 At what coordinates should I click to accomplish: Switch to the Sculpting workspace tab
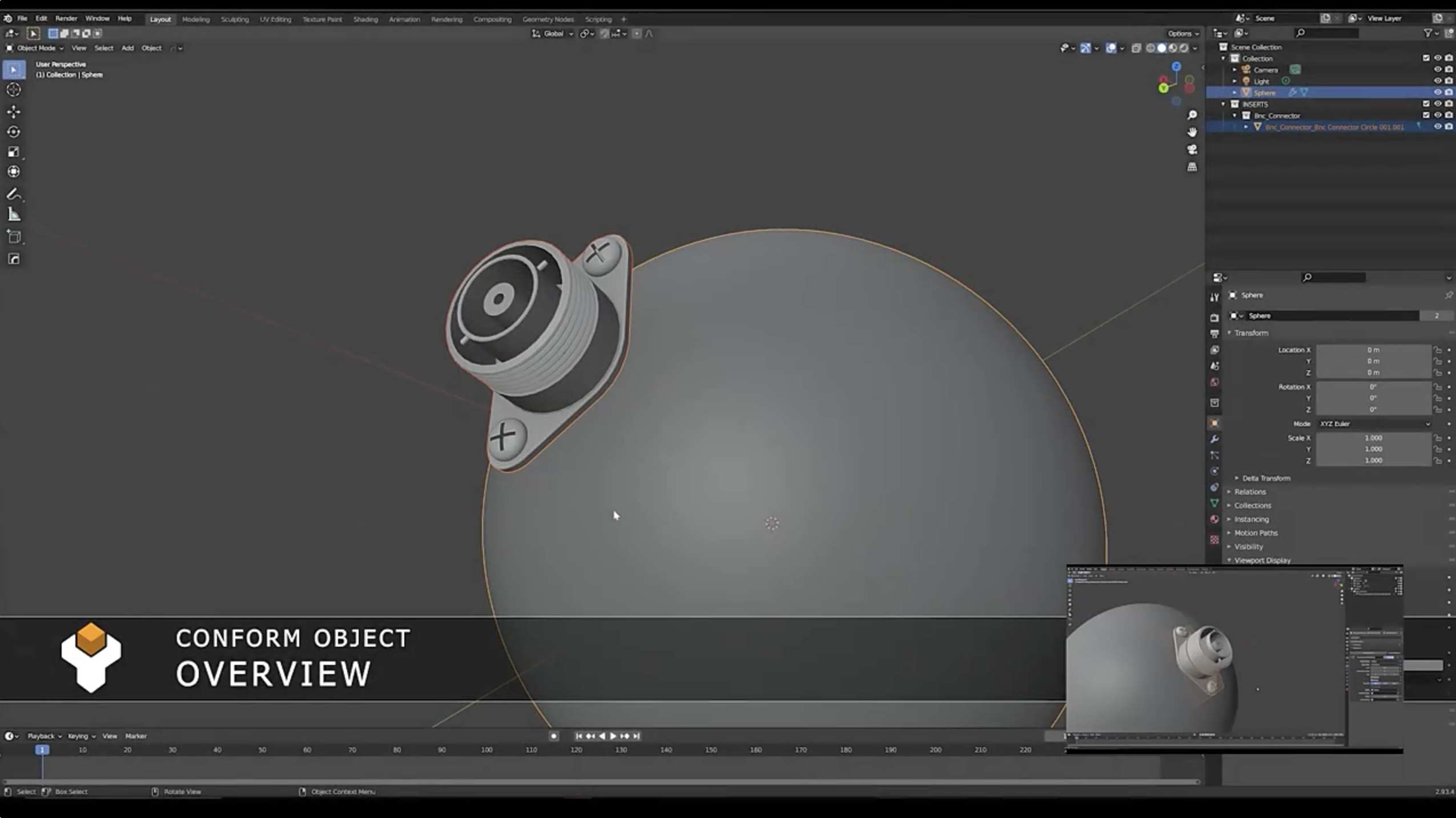coord(235,19)
